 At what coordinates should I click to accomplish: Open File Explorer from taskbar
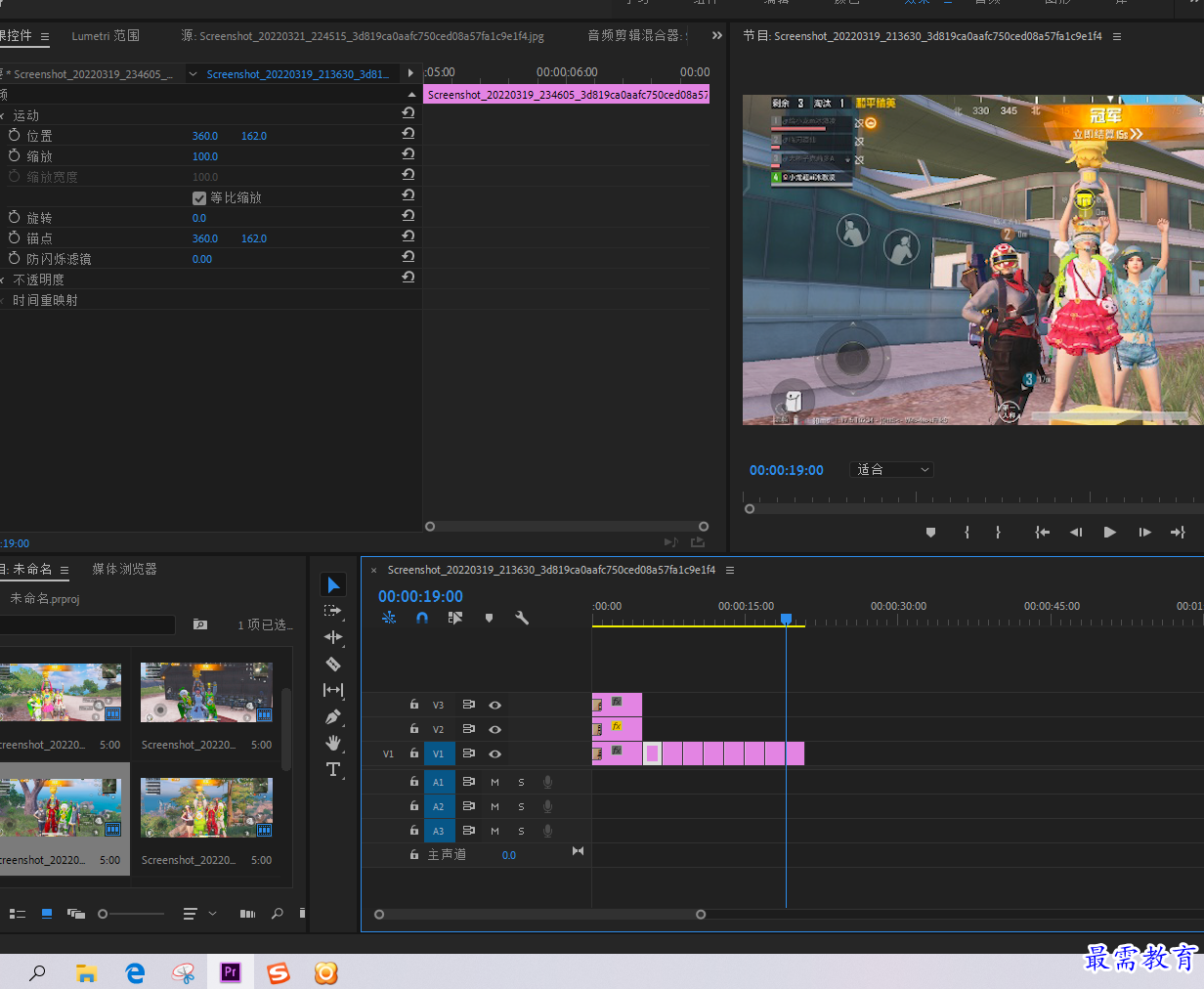tap(86, 972)
